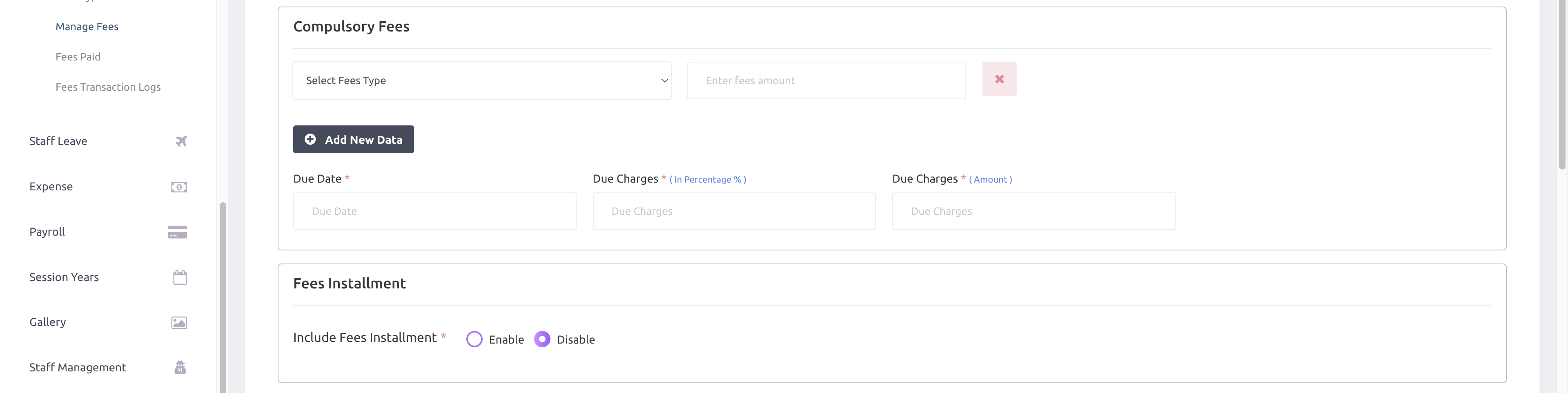Image resolution: width=1568 pixels, height=393 pixels.
Task: Click the Session Years calendar icon
Action: coord(179,277)
